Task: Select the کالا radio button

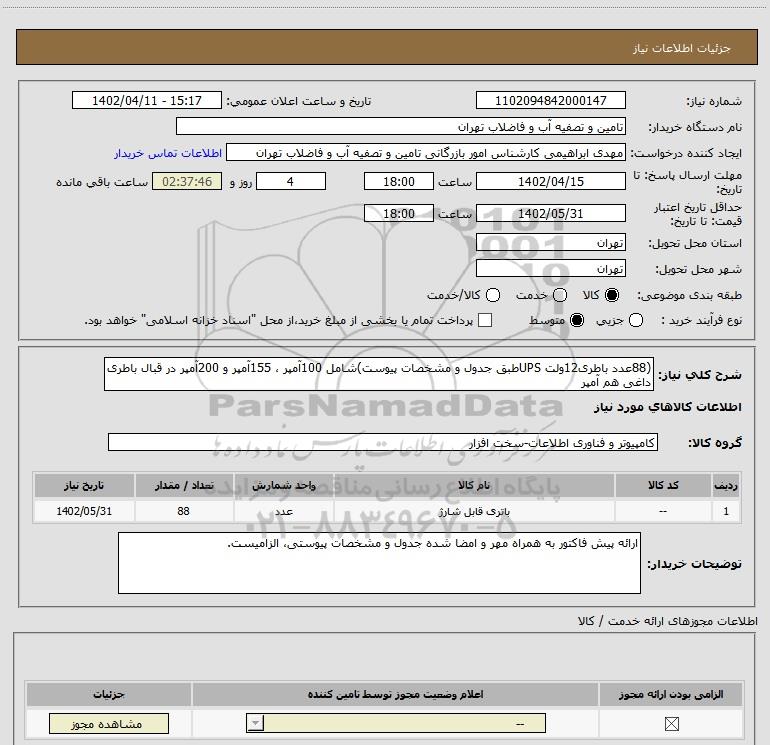Action: click(612, 295)
